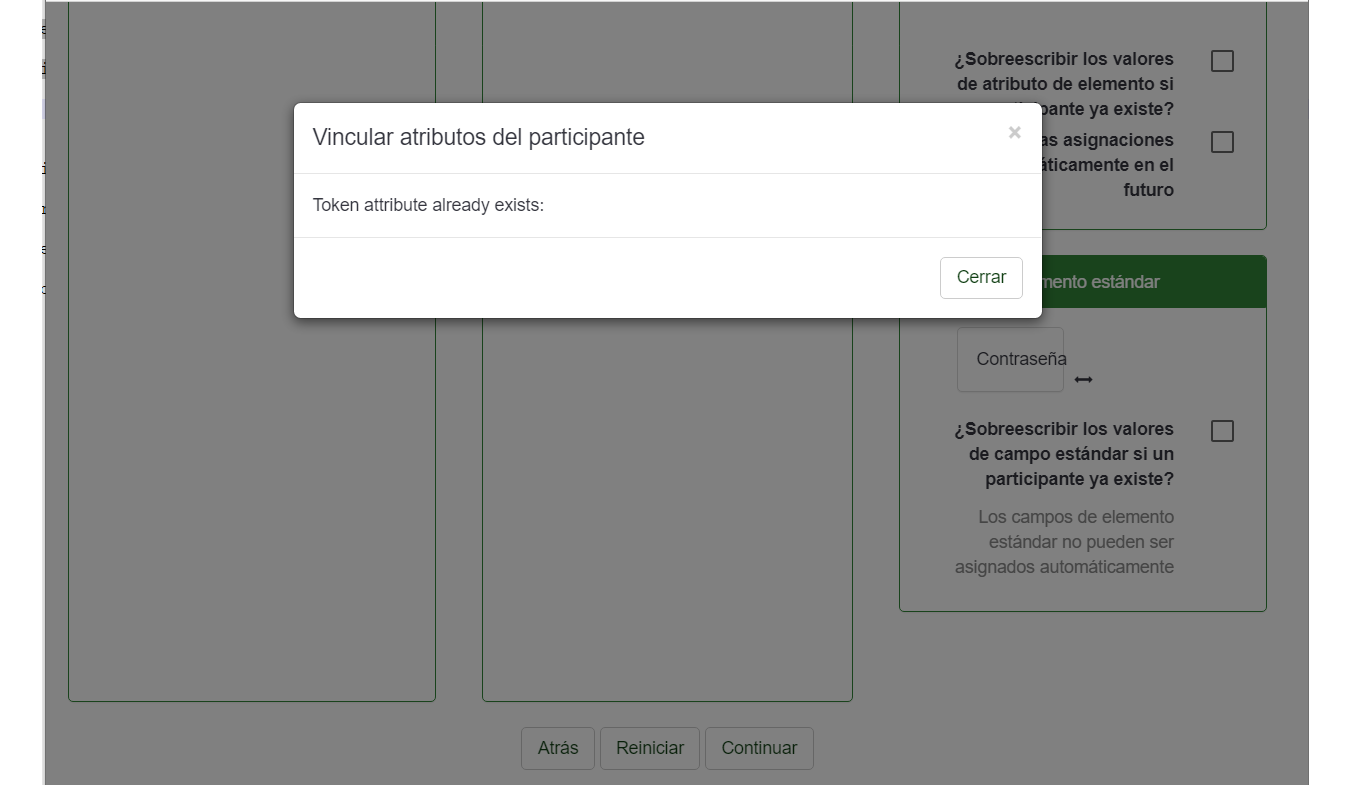Click the 'Token attribute already exists' message
This screenshot has width=1350, height=785.
[x=428, y=205]
